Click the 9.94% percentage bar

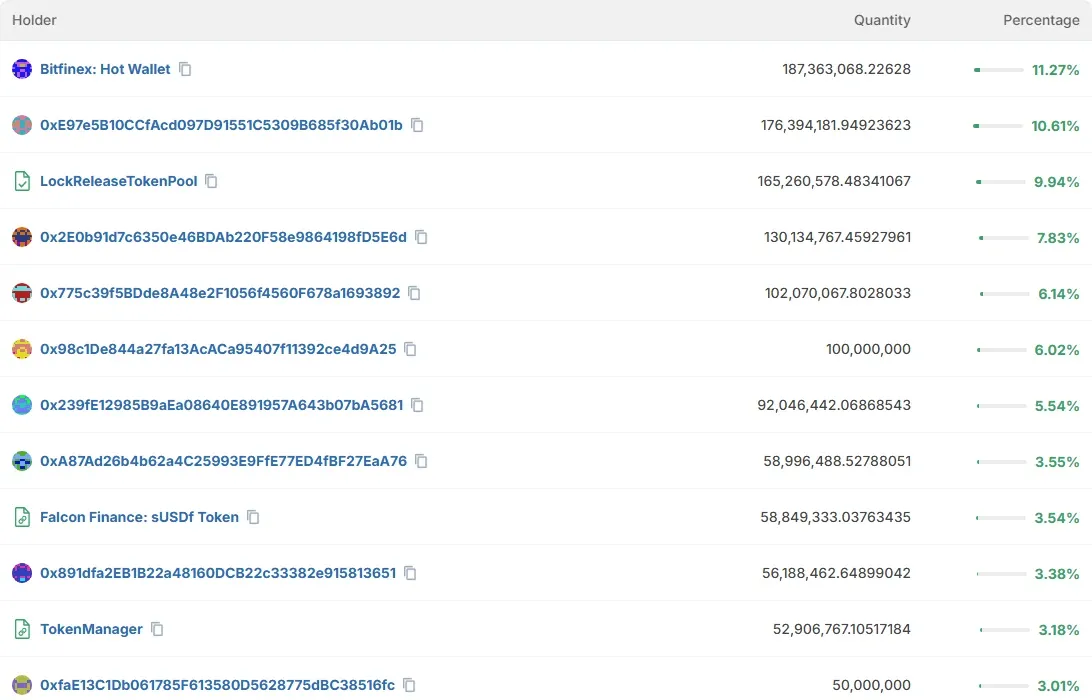click(x=1001, y=182)
